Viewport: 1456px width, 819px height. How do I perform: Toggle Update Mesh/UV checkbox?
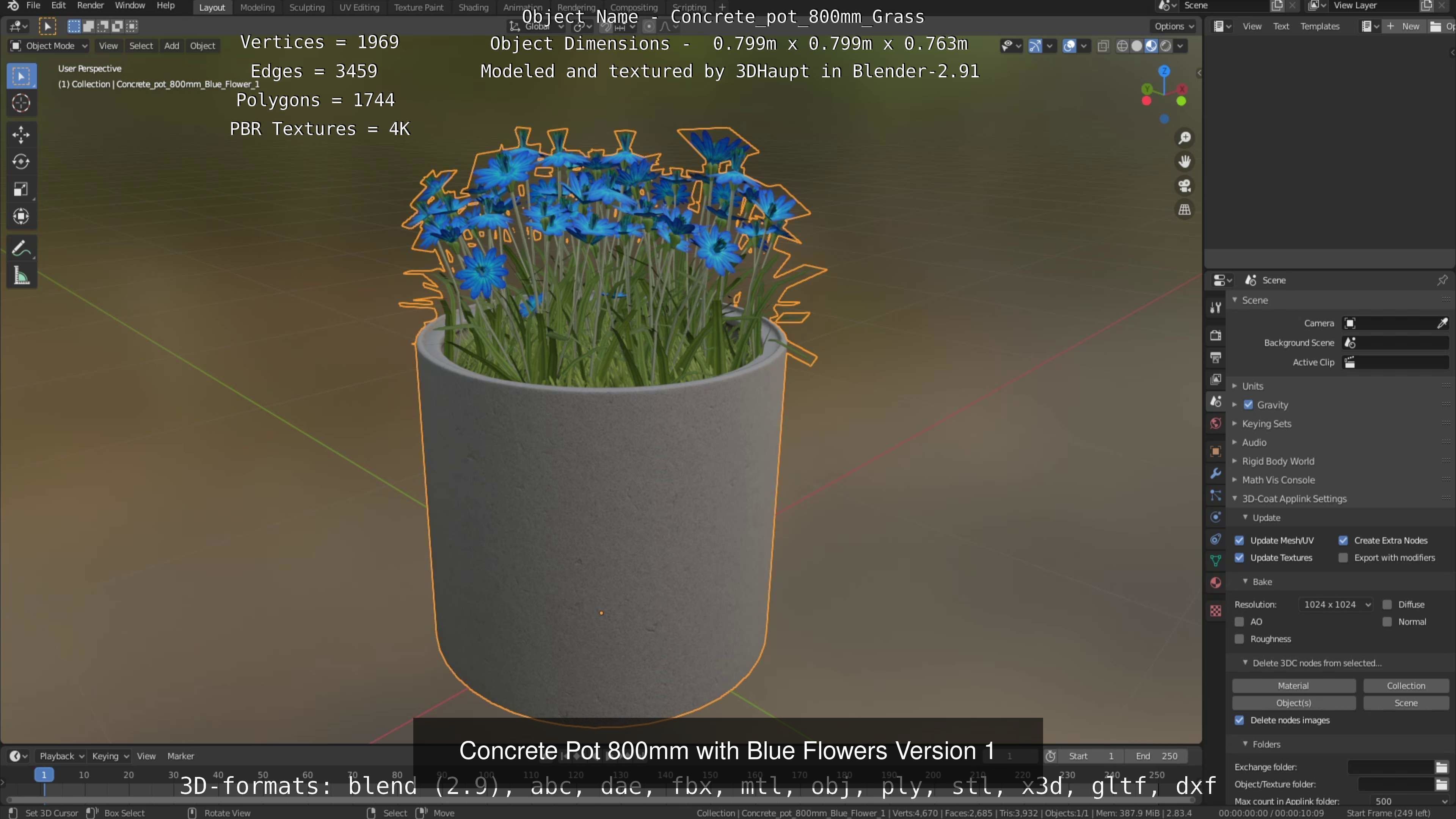click(x=1239, y=540)
